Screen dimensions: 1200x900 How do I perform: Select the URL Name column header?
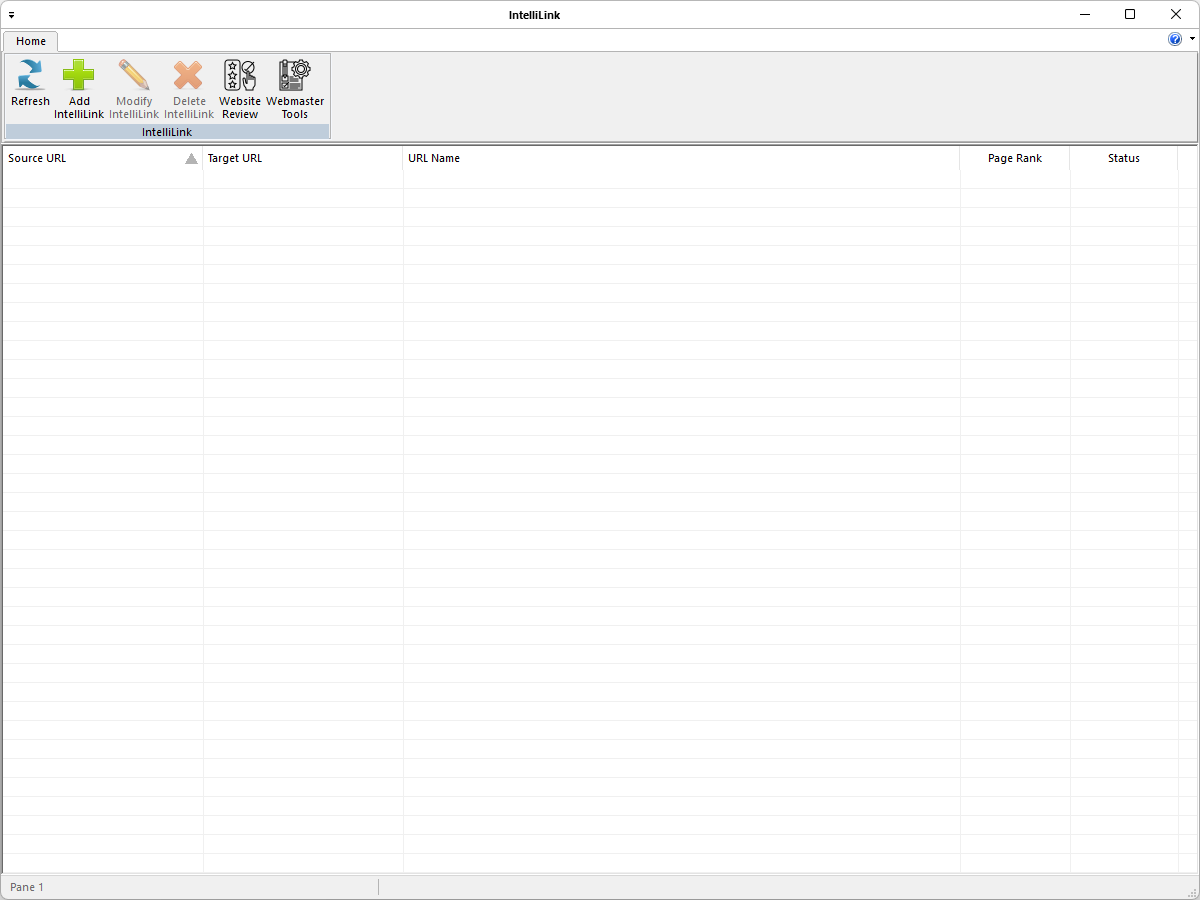[434, 158]
